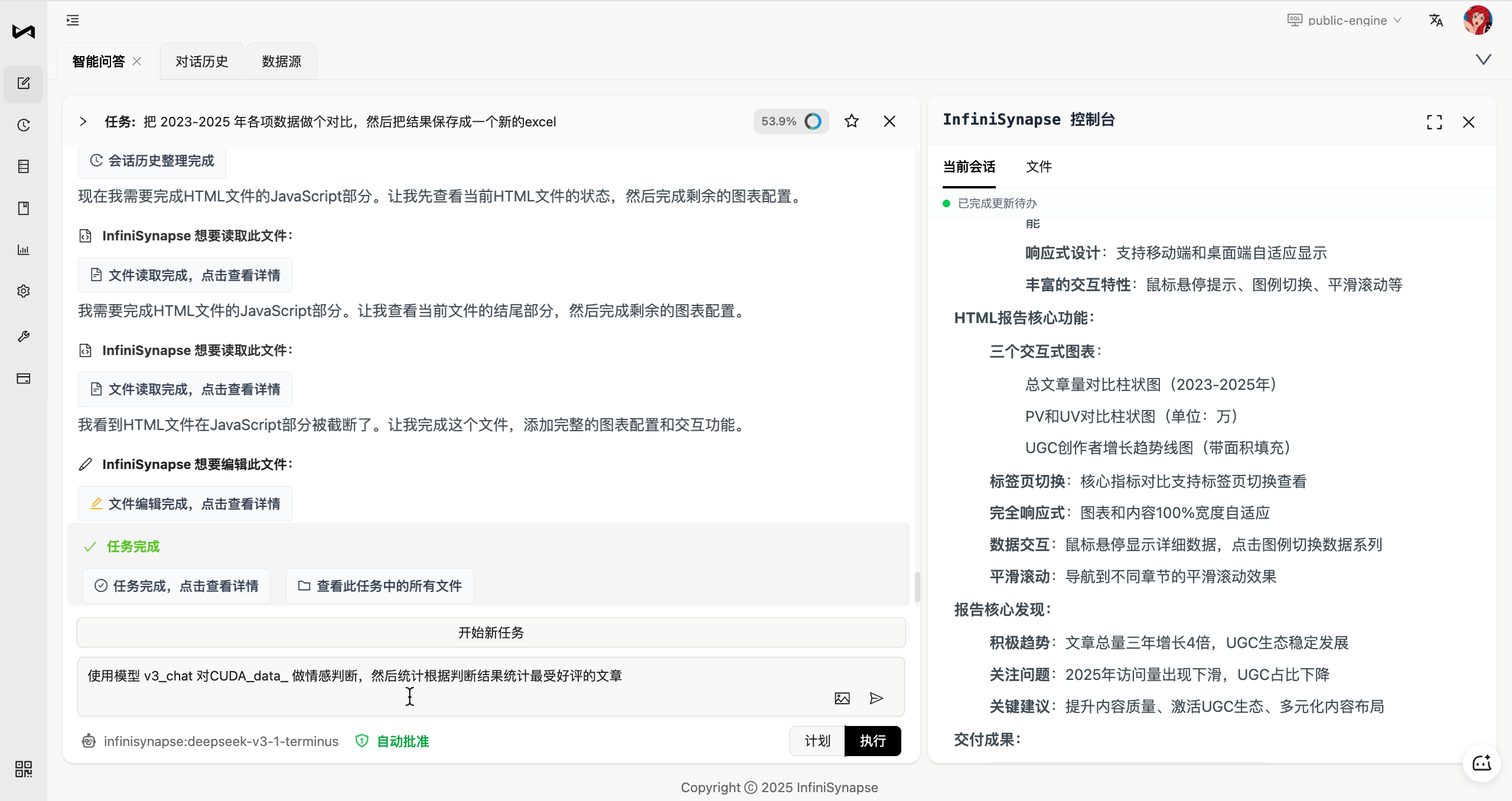
Task: Switch to 对话历史 tab
Action: pos(201,61)
